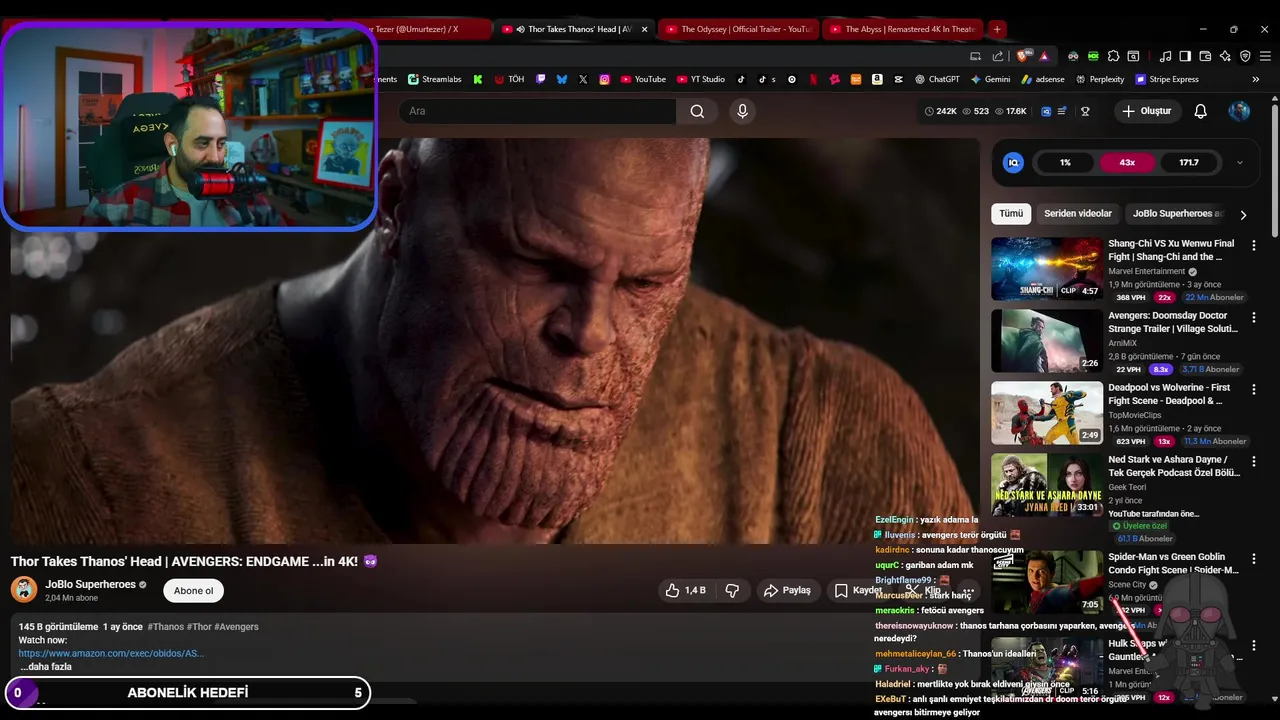Image resolution: width=1280 pixels, height=720 pixels.
Task: Open the Leo AI sparkle icon
Action: click(1225, 56)
